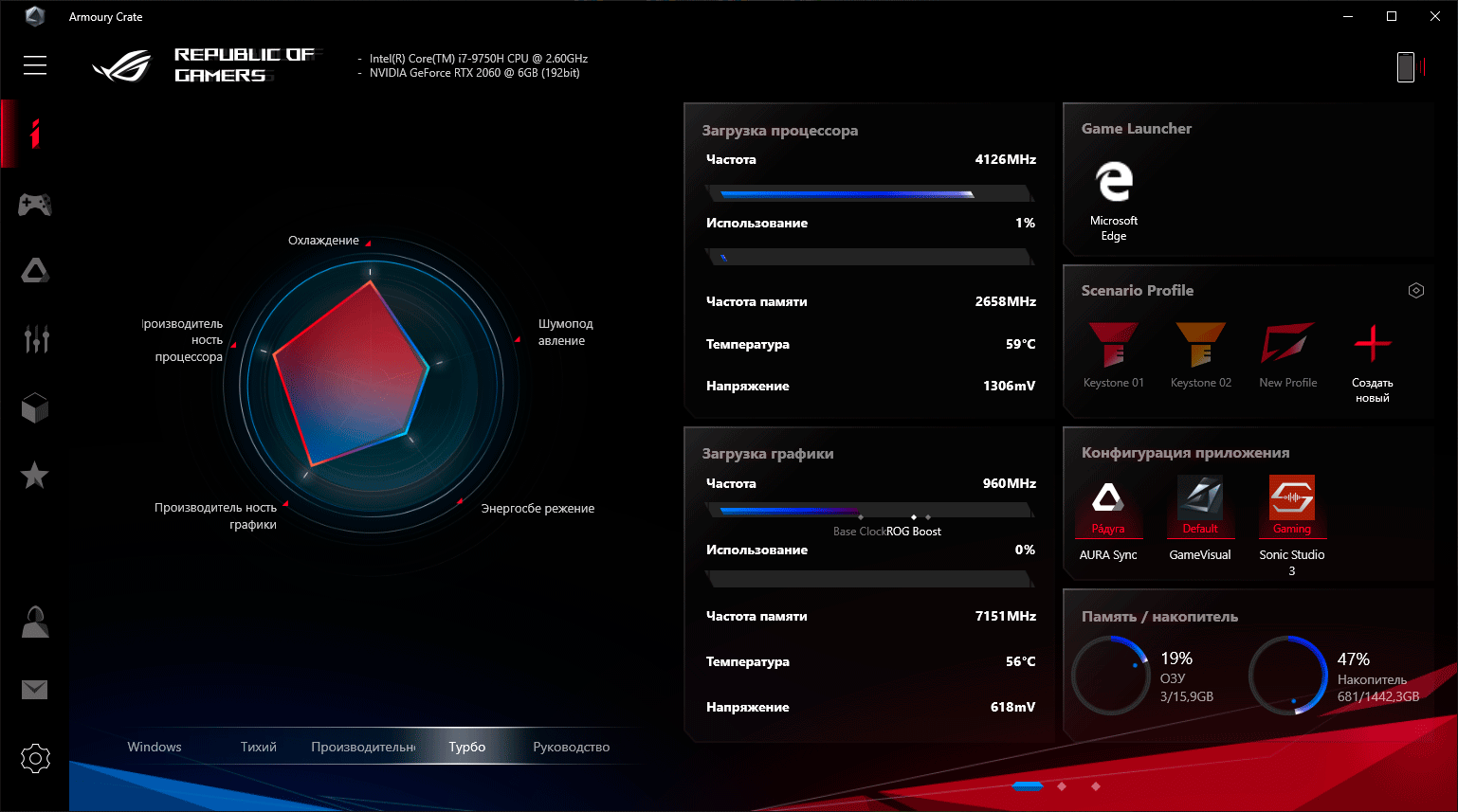Select the Keystone 02 scenario profile
The width and height of the screenshot is (1458, 812).
click(x=1201, y=355)
